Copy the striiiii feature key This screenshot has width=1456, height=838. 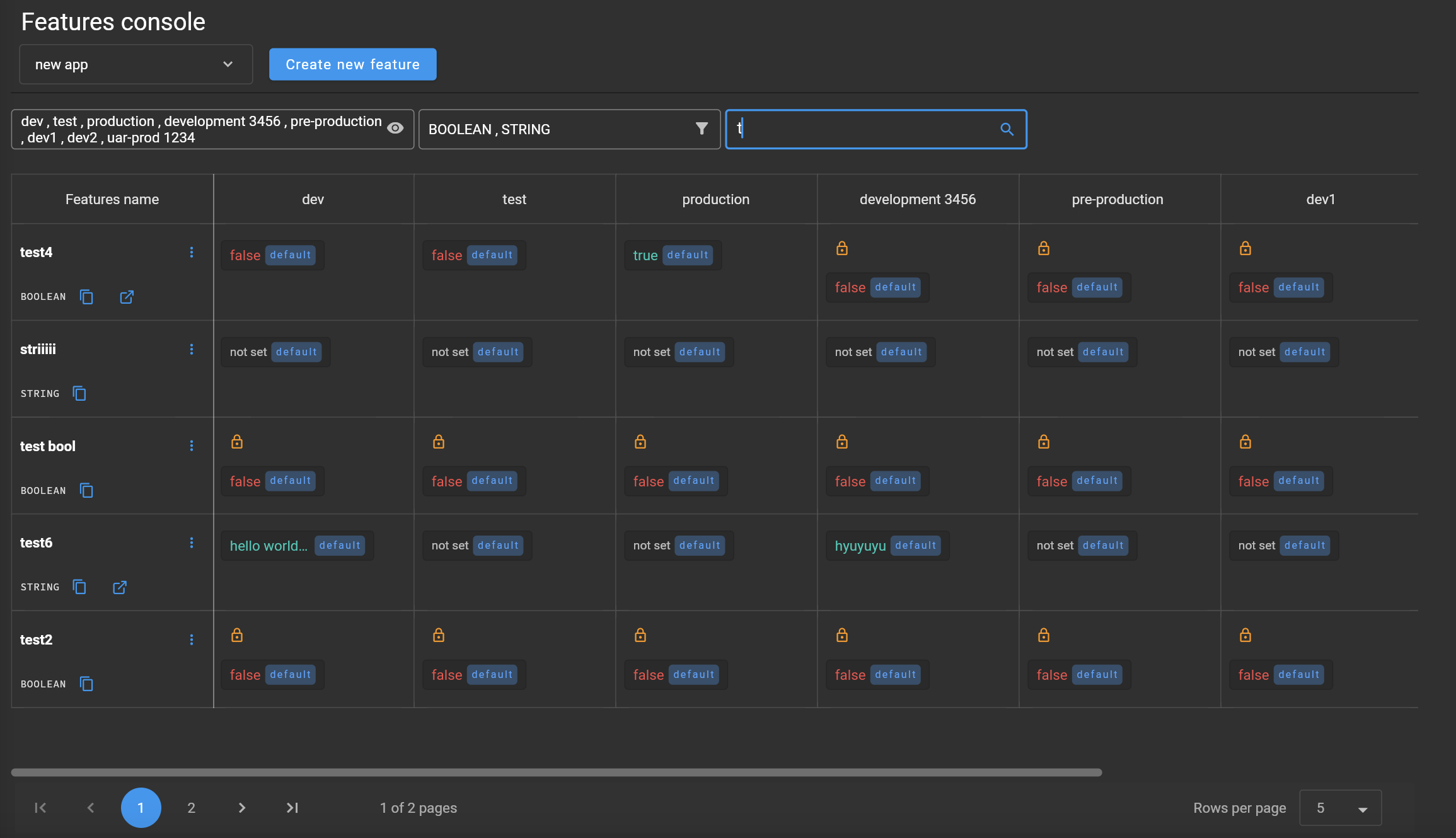(79, 393)
